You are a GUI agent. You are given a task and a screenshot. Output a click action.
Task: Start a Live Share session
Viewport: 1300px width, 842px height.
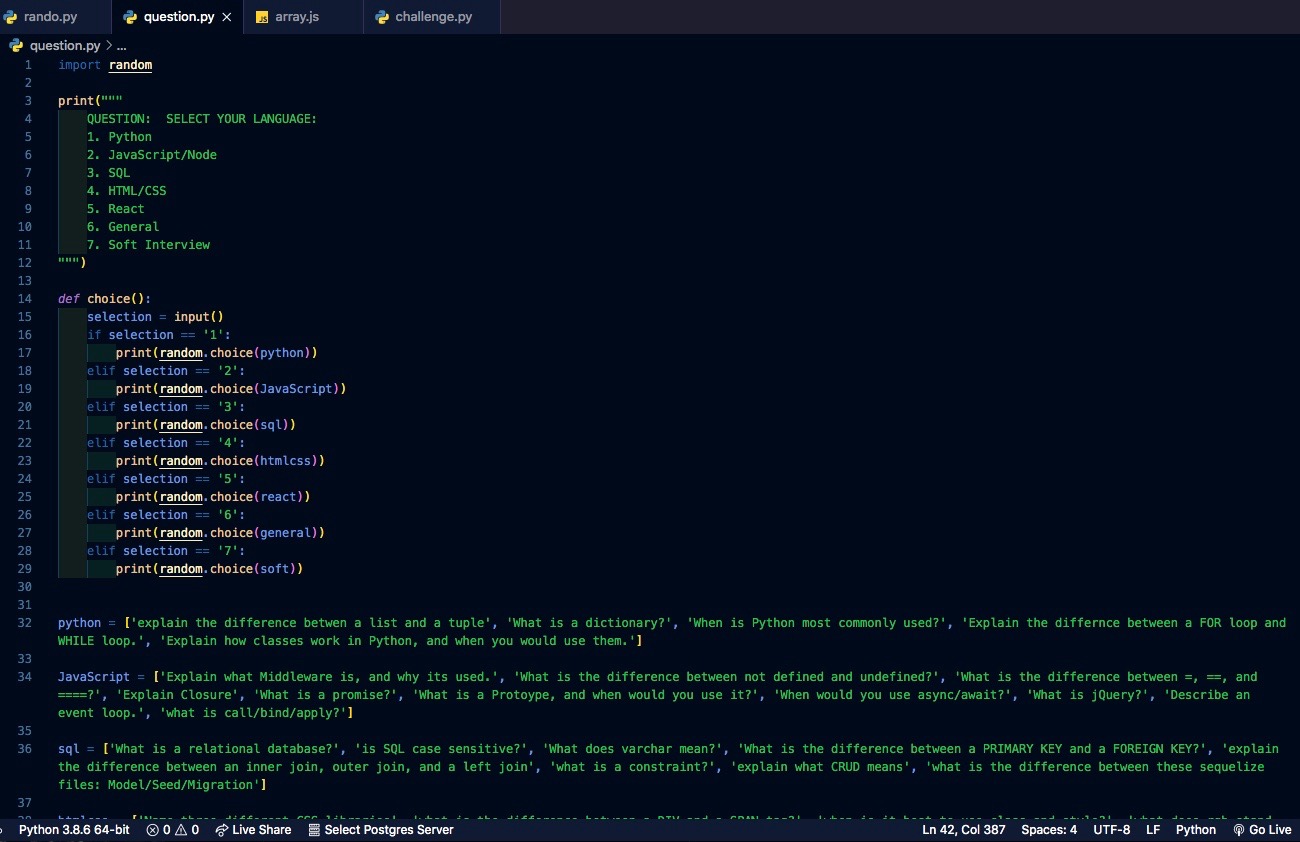(x=253, y=830)
